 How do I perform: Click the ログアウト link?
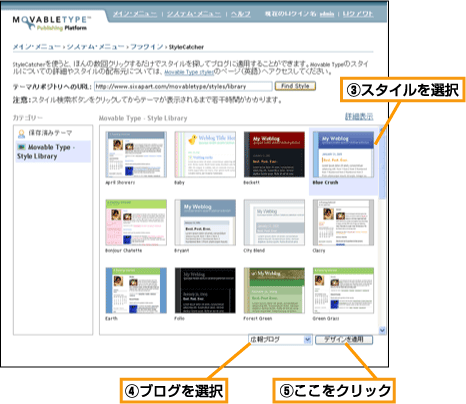tap(358, 14)
